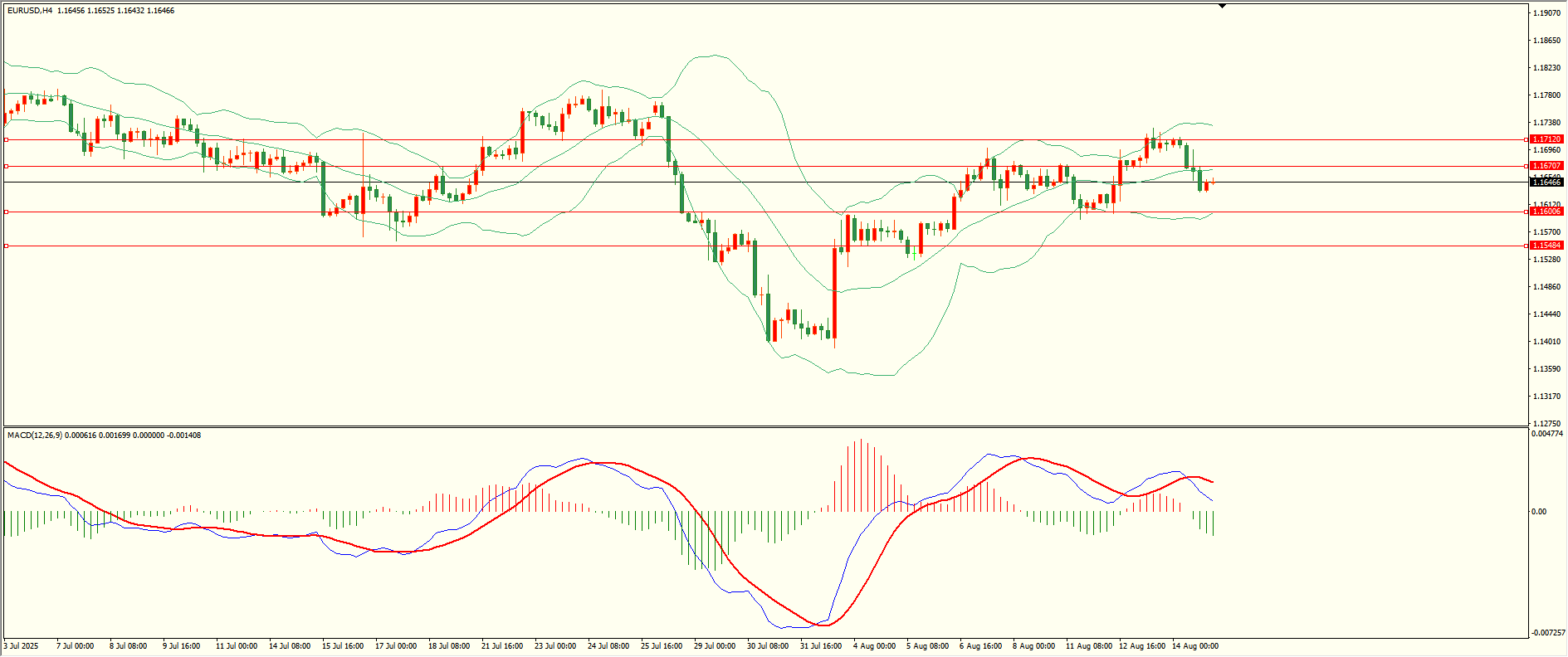Click the 9 Jul 16:00 time label
The image size is (1568, 657).
[x=181, y=646]
